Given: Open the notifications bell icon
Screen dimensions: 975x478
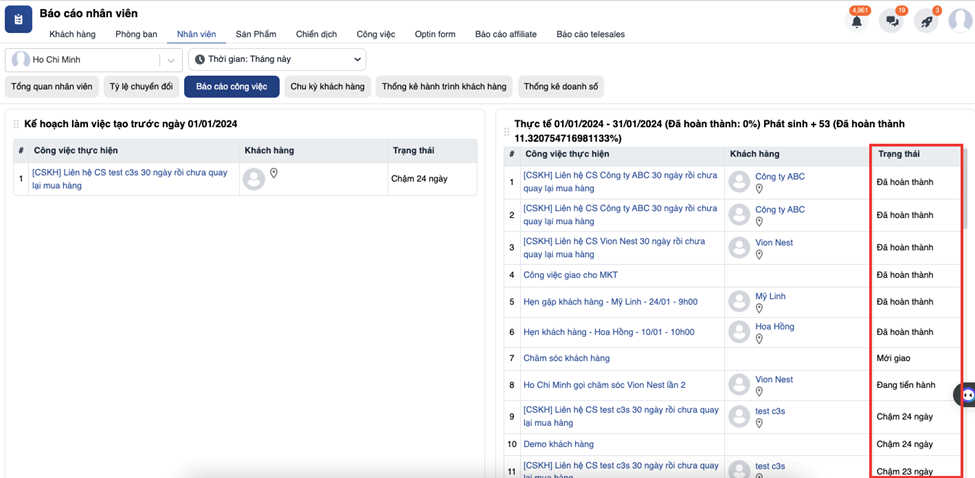Looking at the screenshot, I should point(856,21).
